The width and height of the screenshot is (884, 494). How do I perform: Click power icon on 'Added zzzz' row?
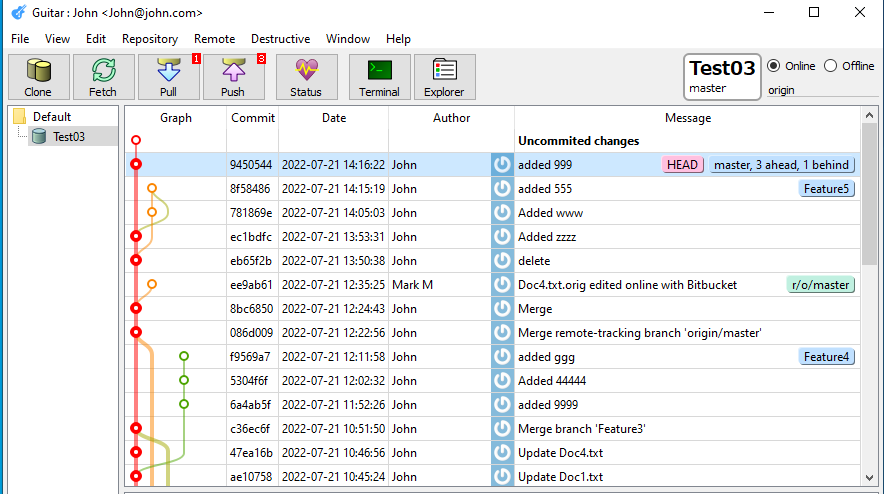[502, 236]
